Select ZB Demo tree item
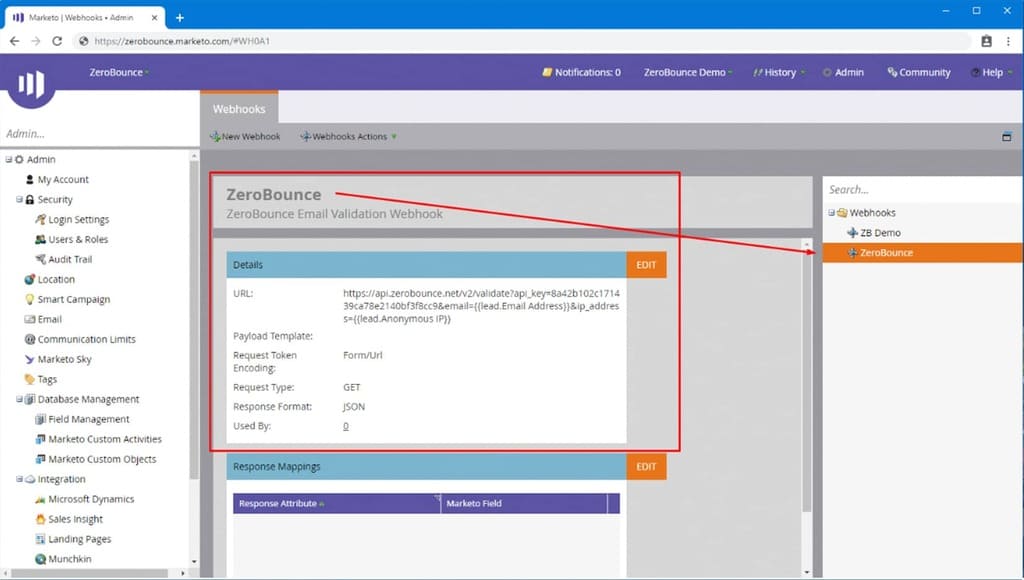 coord(880,233)
